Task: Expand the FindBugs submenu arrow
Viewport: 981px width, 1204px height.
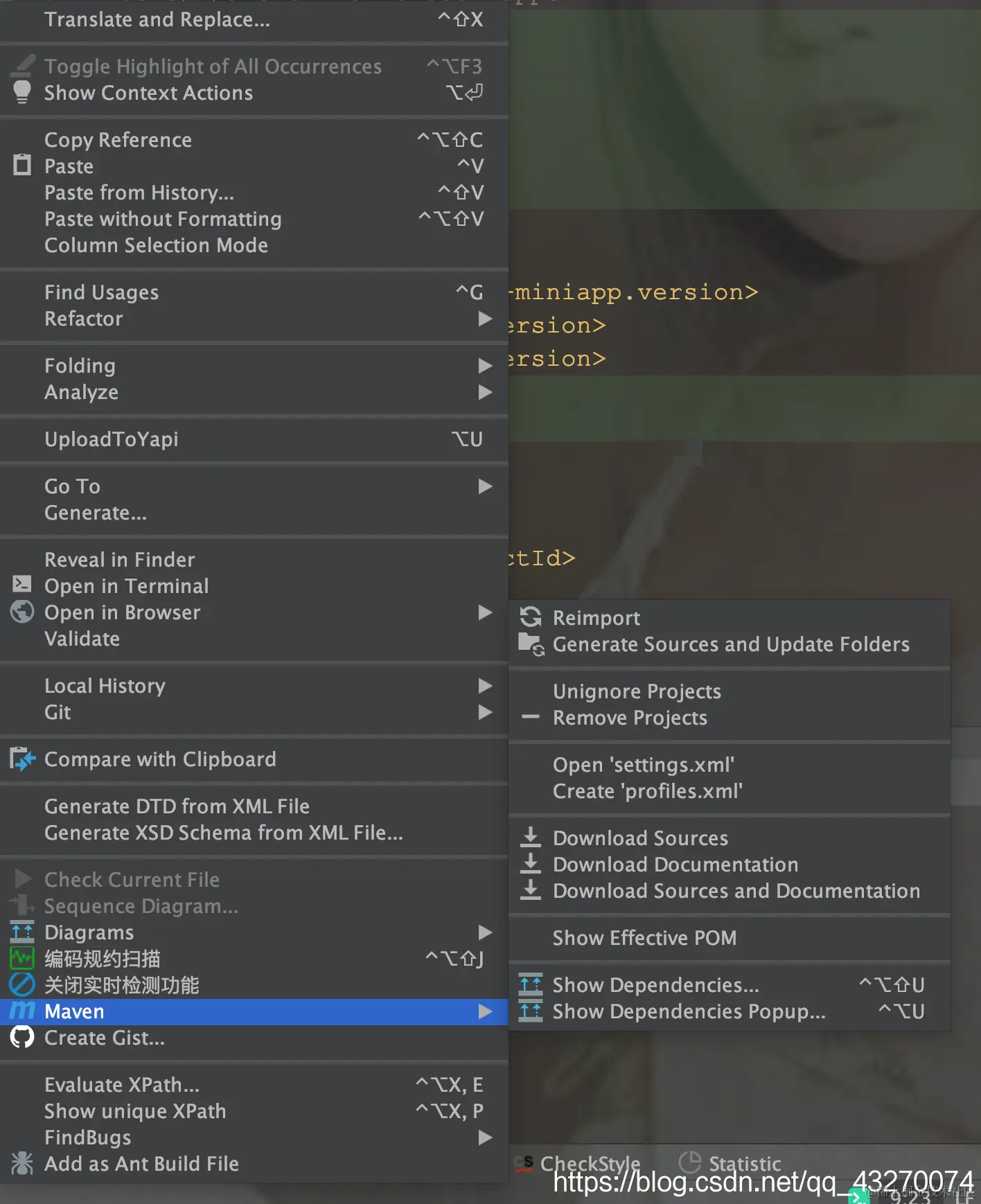Action: pos(486,1137)
